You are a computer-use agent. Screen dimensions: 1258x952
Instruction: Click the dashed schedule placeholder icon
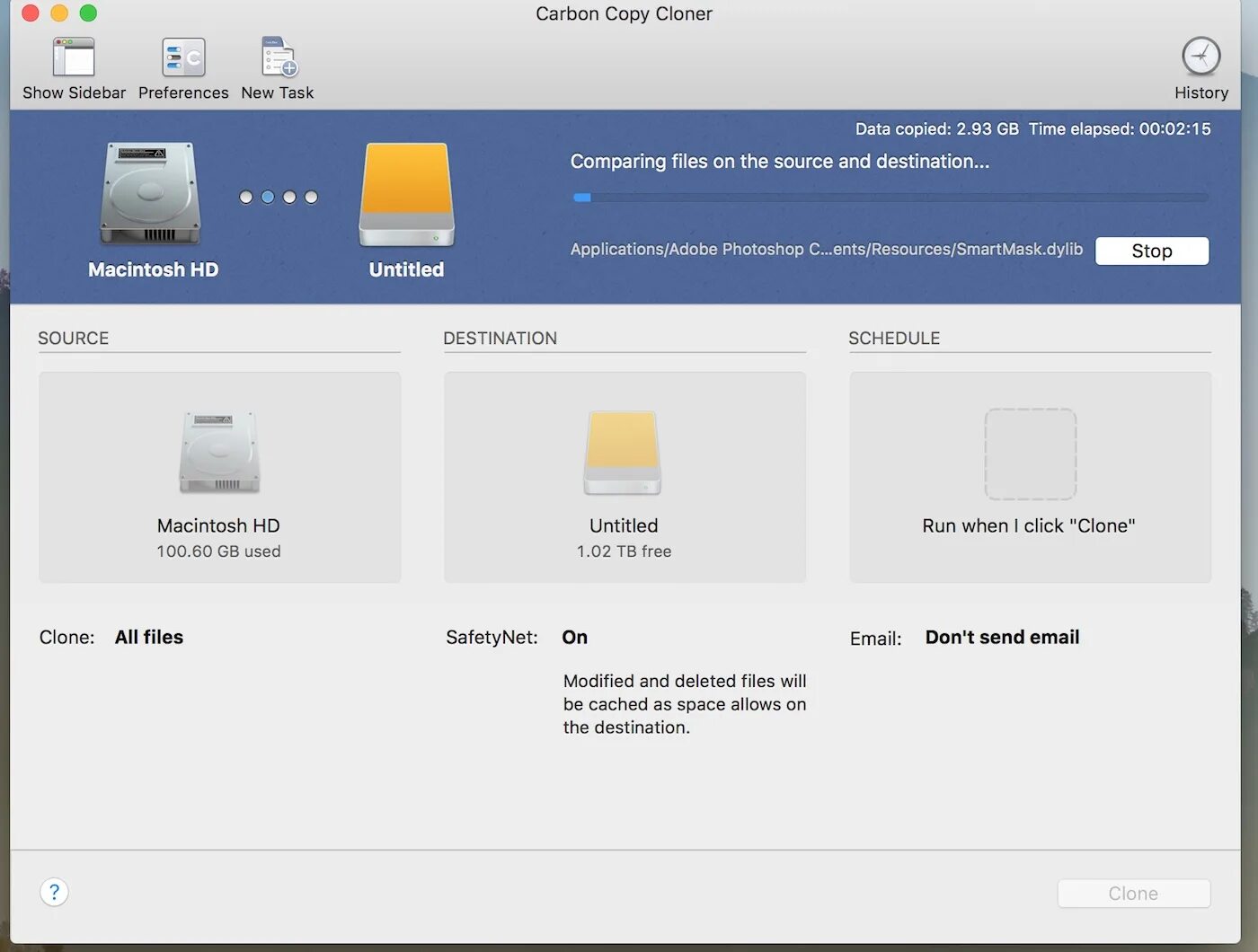click(1030, 454)
